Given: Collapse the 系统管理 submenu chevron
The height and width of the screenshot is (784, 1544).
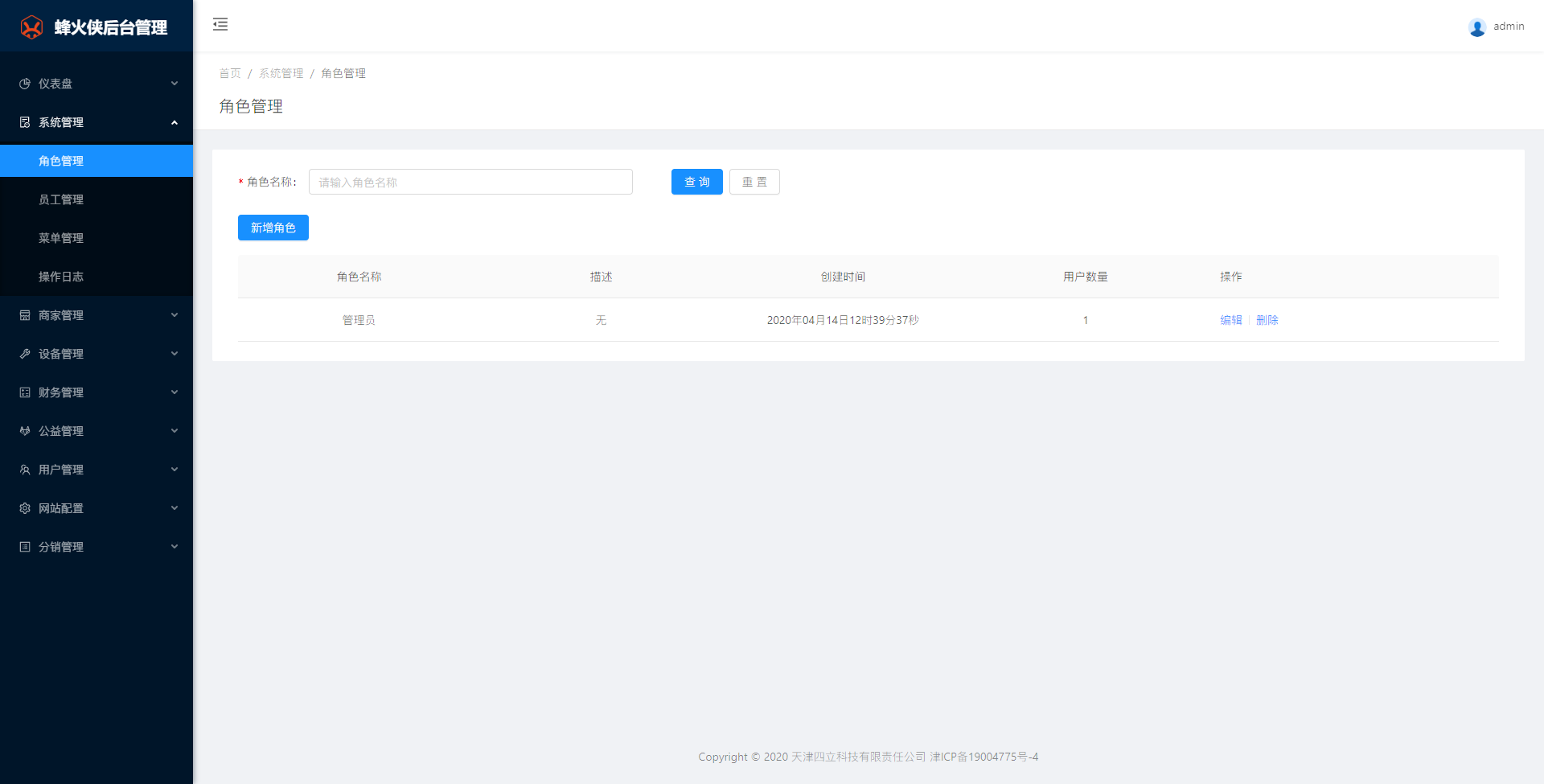Looking at the screenshot, I should (175, 121).
